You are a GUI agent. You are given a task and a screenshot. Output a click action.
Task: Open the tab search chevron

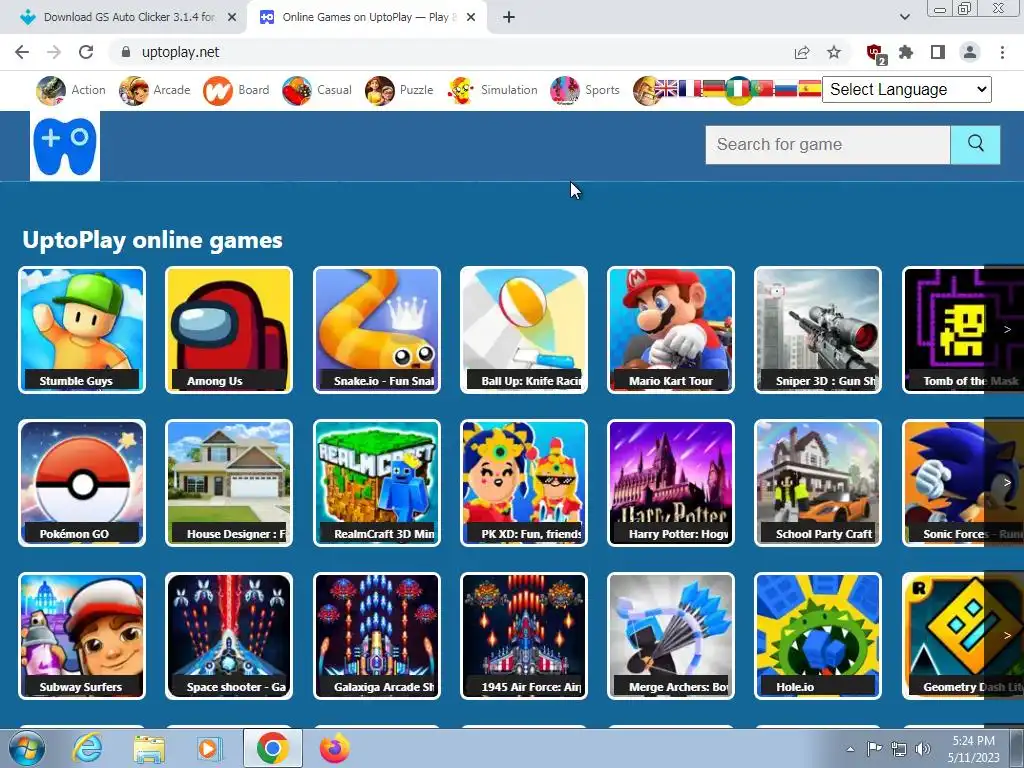coord(904,17)
